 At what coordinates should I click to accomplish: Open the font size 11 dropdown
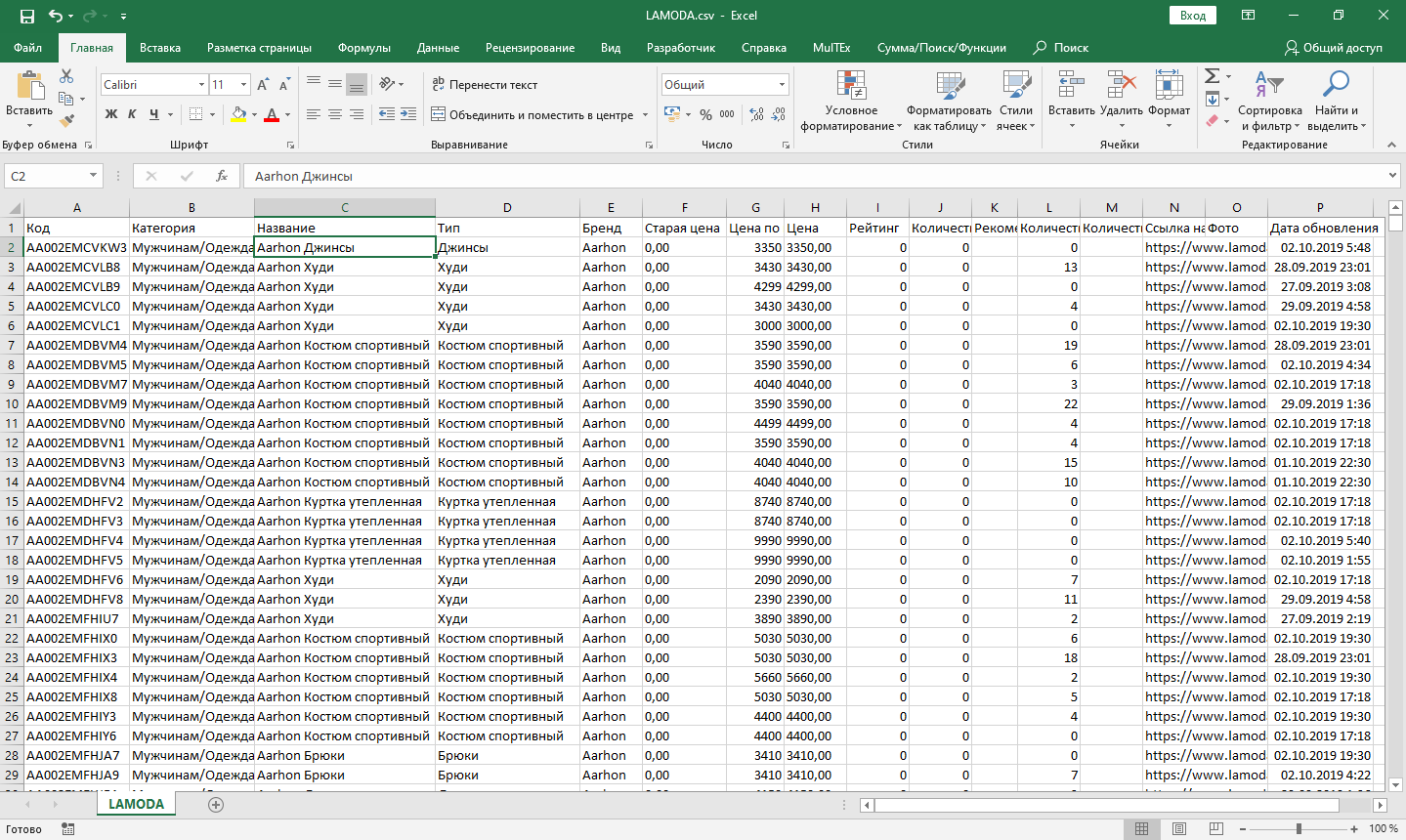[243, 85]
